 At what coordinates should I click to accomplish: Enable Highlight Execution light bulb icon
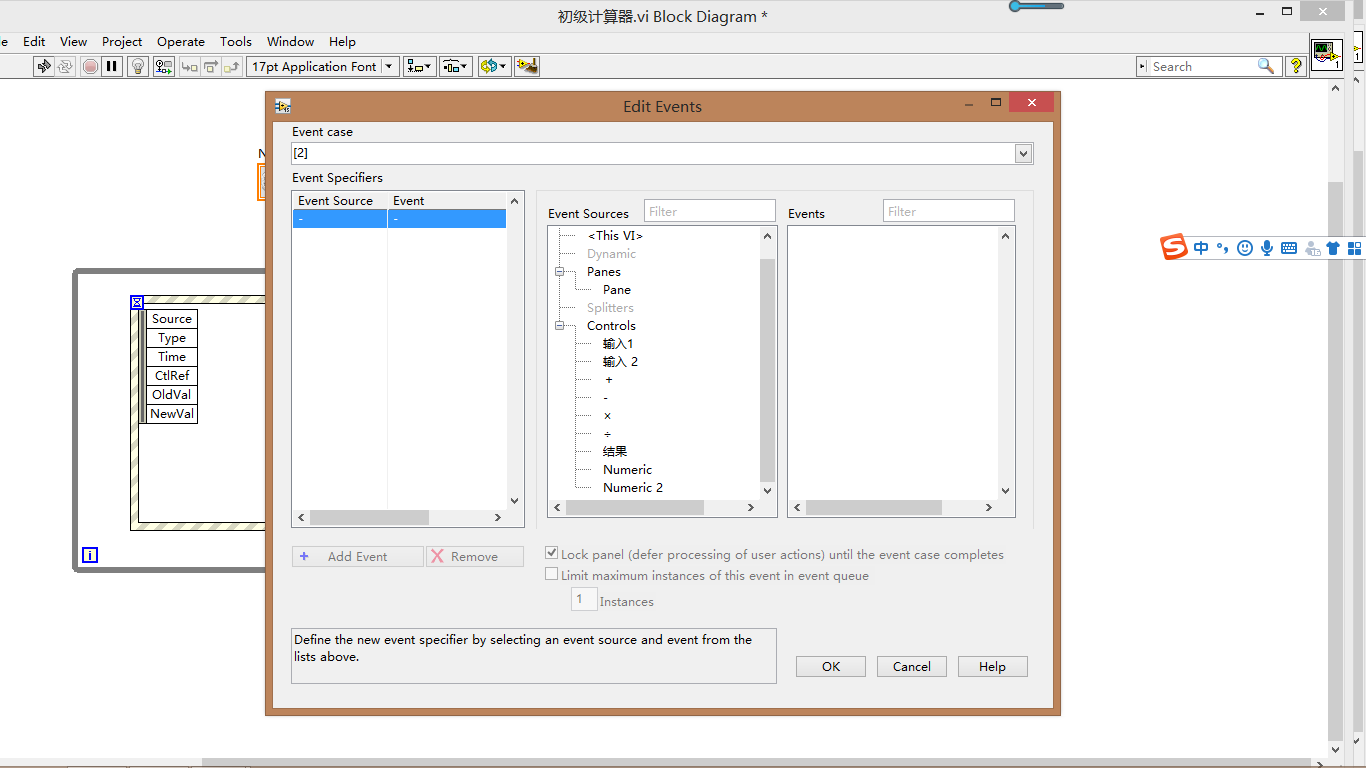point(137,66)
